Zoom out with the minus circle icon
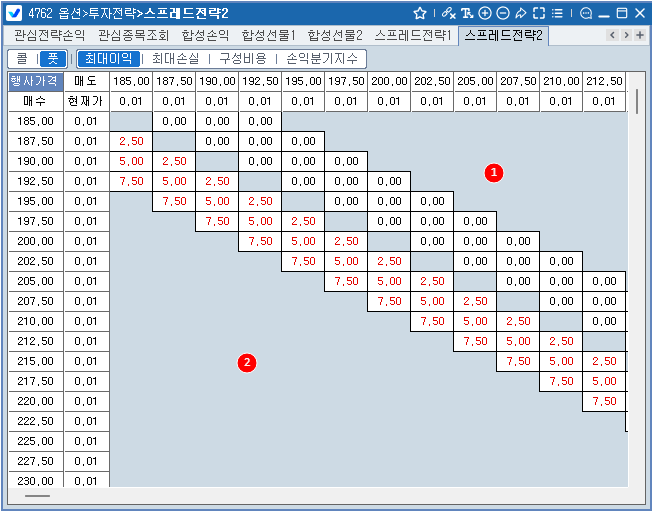653x512 pixels. coord(503,13)
